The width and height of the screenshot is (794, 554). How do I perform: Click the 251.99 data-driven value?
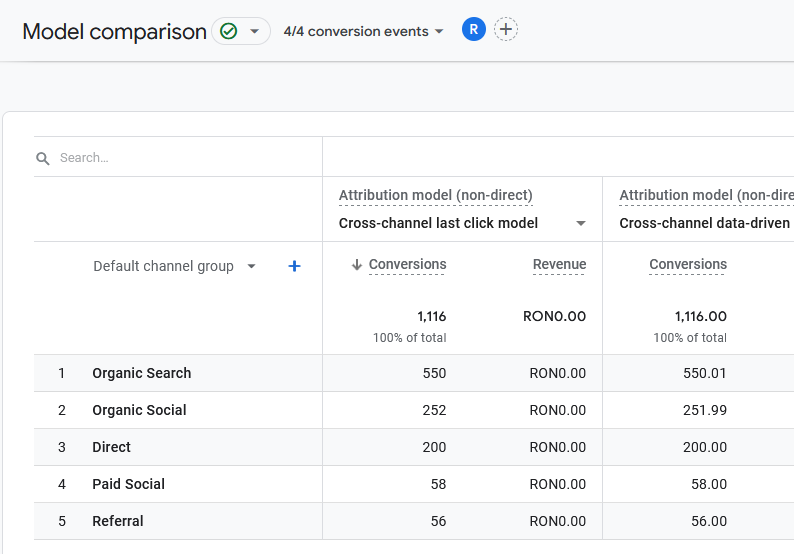[704, 410]
